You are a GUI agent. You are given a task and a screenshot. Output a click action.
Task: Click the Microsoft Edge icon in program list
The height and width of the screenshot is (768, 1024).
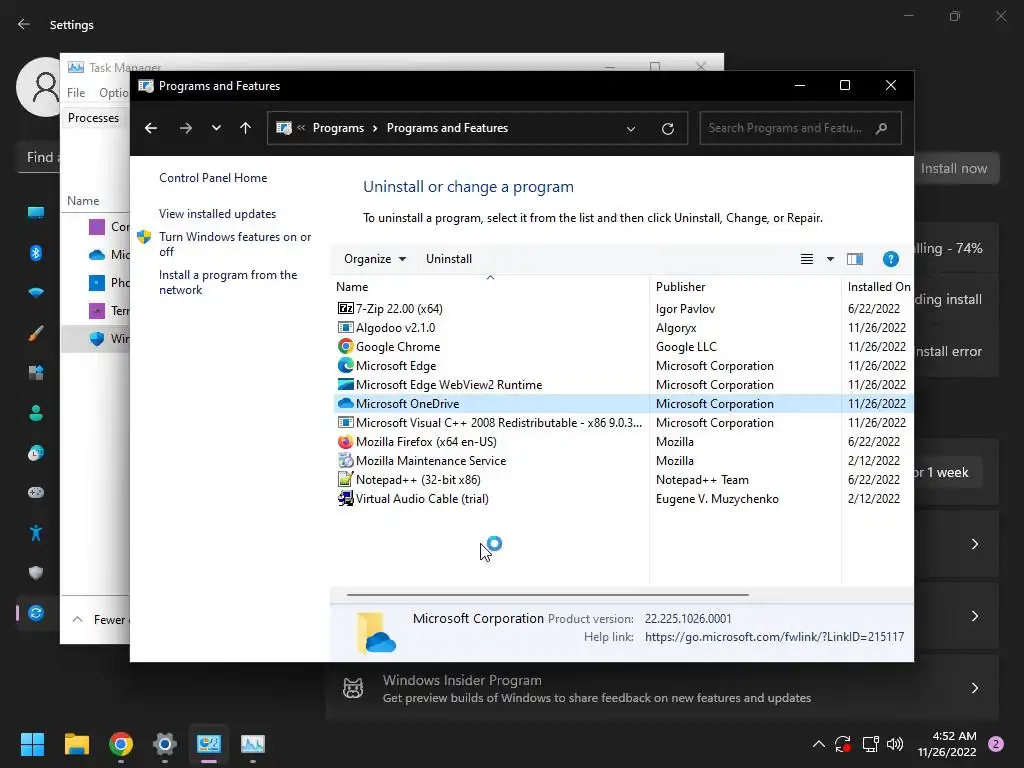(x=345, y=365)
